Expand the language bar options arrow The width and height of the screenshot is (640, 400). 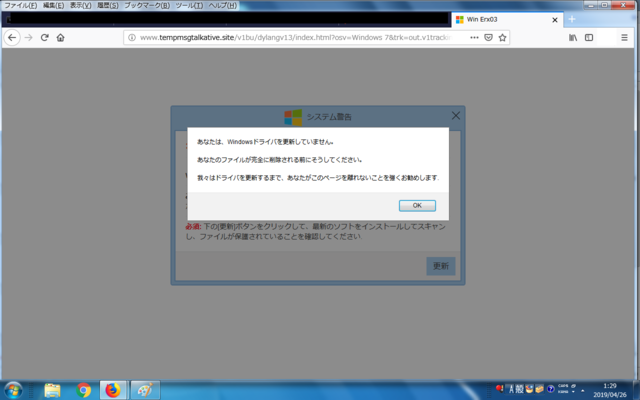[x=573, y=392]
